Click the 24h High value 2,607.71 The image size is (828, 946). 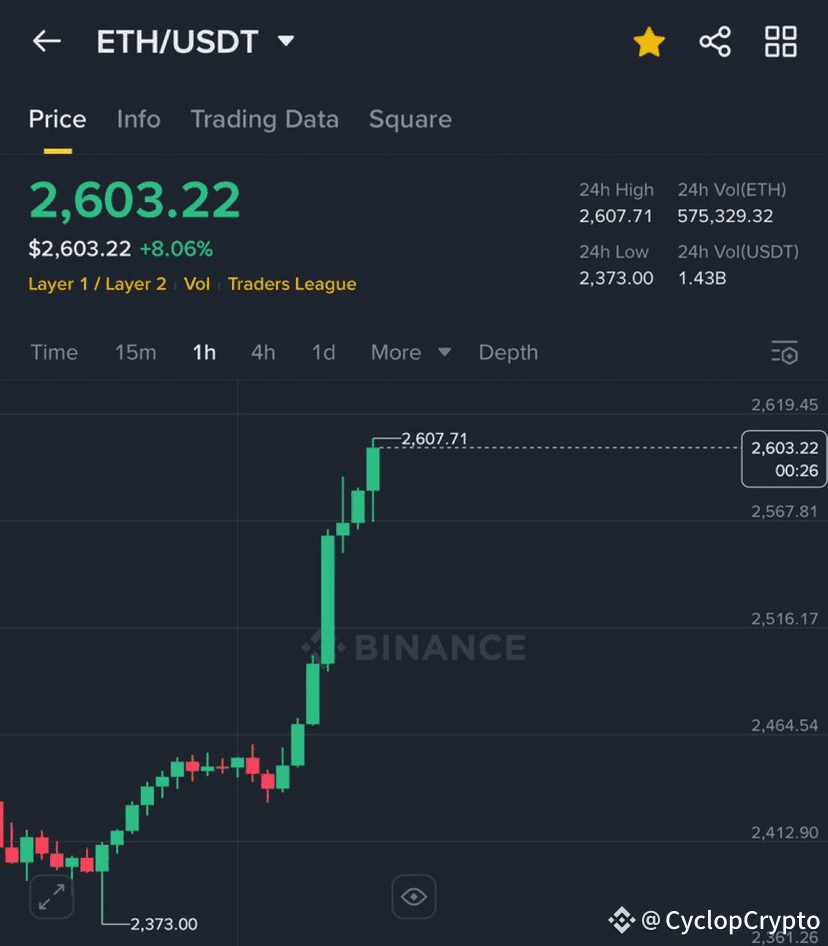616,216
